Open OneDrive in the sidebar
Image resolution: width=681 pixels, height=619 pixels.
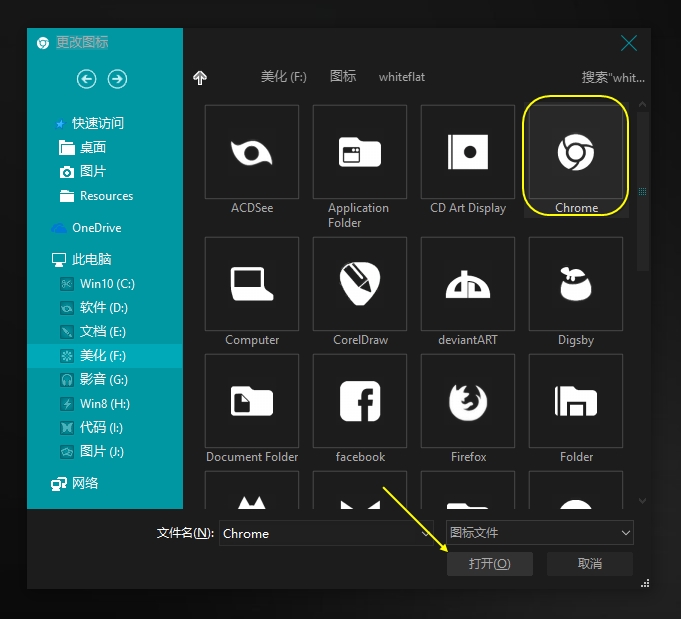(86, 228)
